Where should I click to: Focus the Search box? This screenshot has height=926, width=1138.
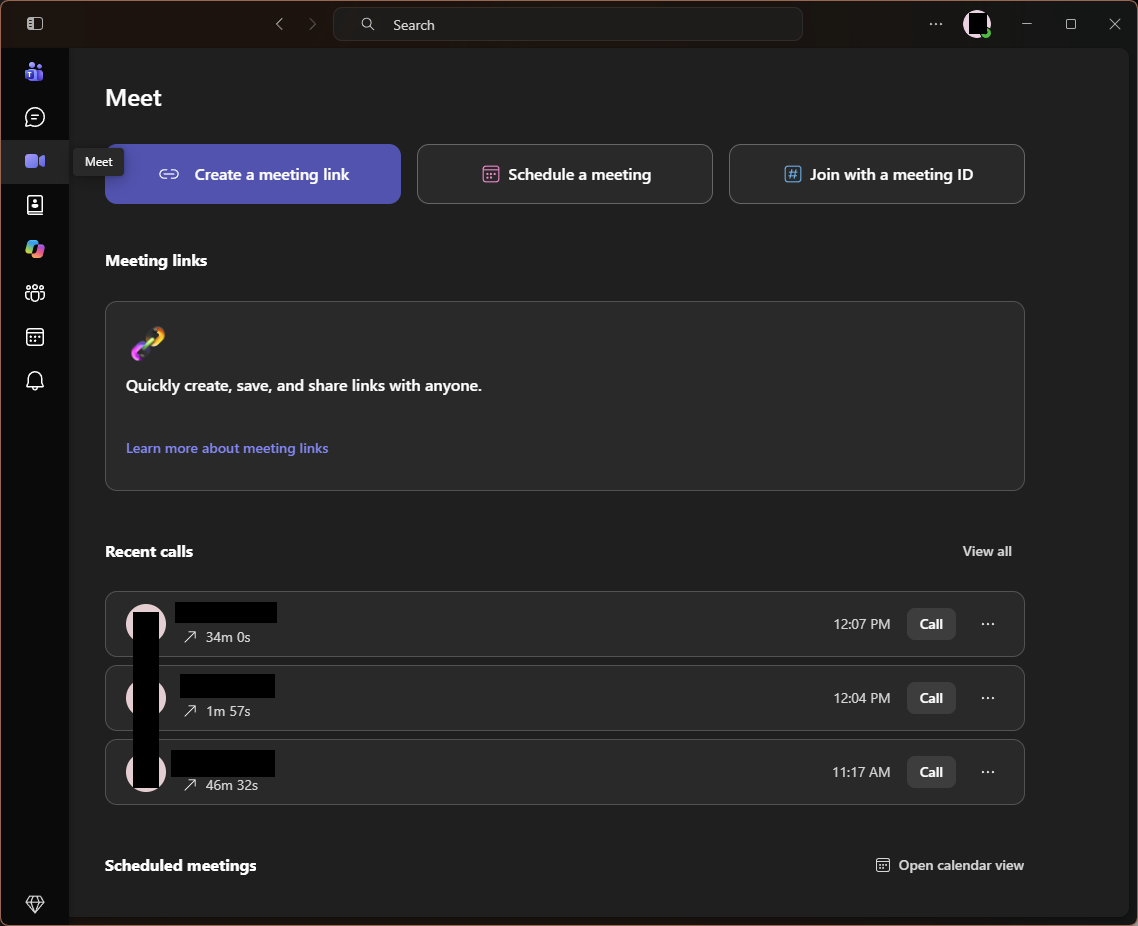pyautogui.click(x=568, y=25)
